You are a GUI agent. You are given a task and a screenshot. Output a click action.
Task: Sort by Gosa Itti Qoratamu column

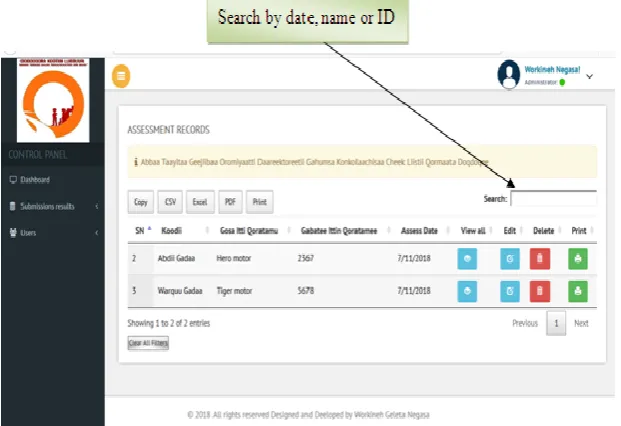pos(249,230)
